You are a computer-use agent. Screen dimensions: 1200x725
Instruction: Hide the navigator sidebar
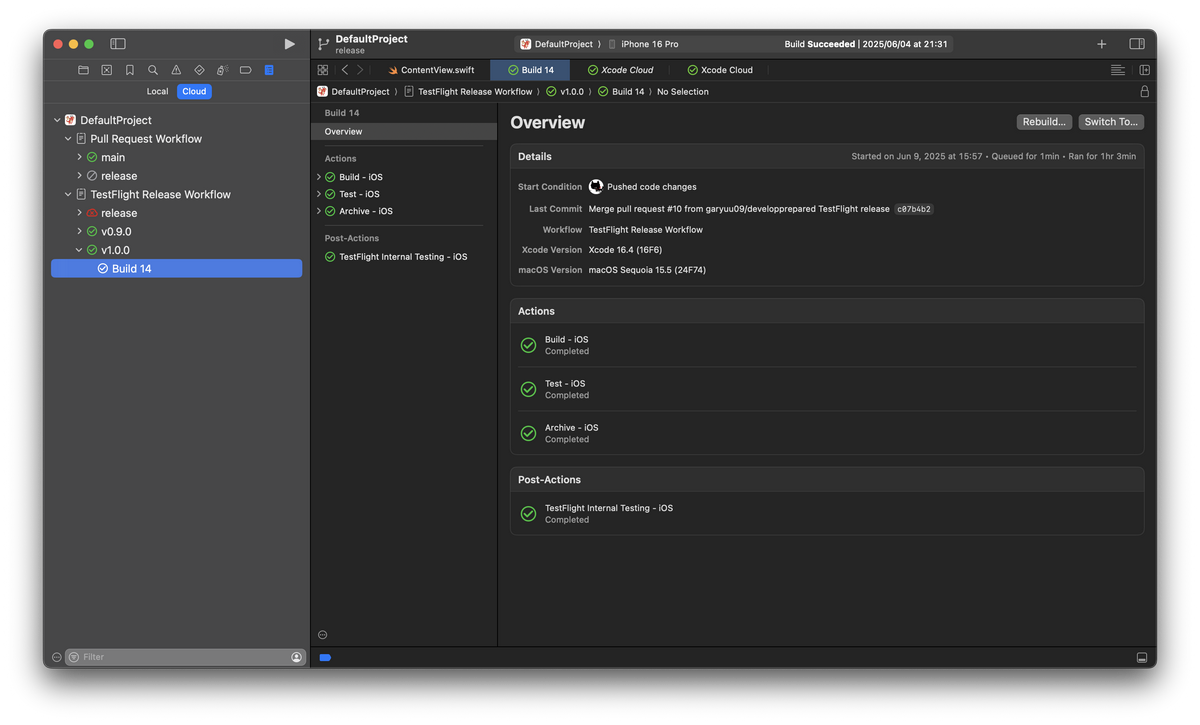[118, 44]
